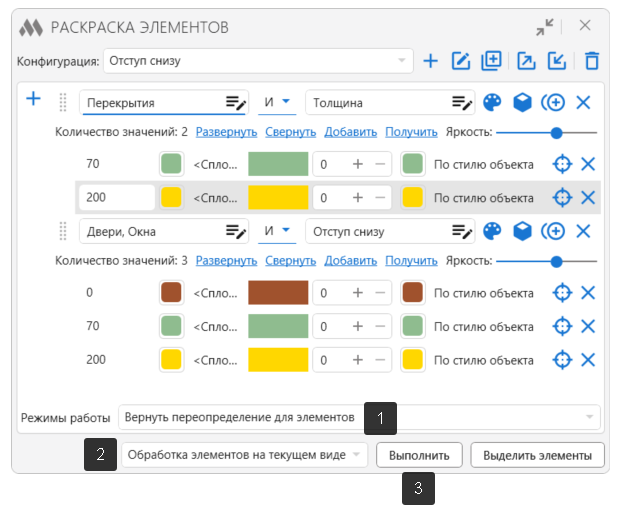This screenshot has height=505, width=619.
Task: Adjust Яркость slider for Двери, Окна
Action: [556, 261]
